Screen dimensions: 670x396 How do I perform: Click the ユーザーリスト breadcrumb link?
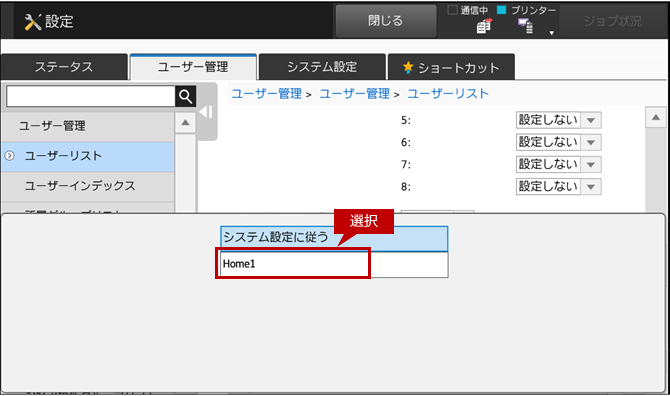(448, 94)
